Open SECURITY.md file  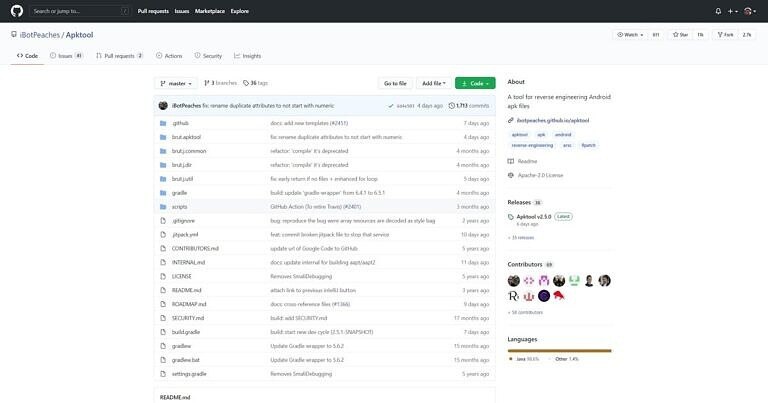(188, 318)
